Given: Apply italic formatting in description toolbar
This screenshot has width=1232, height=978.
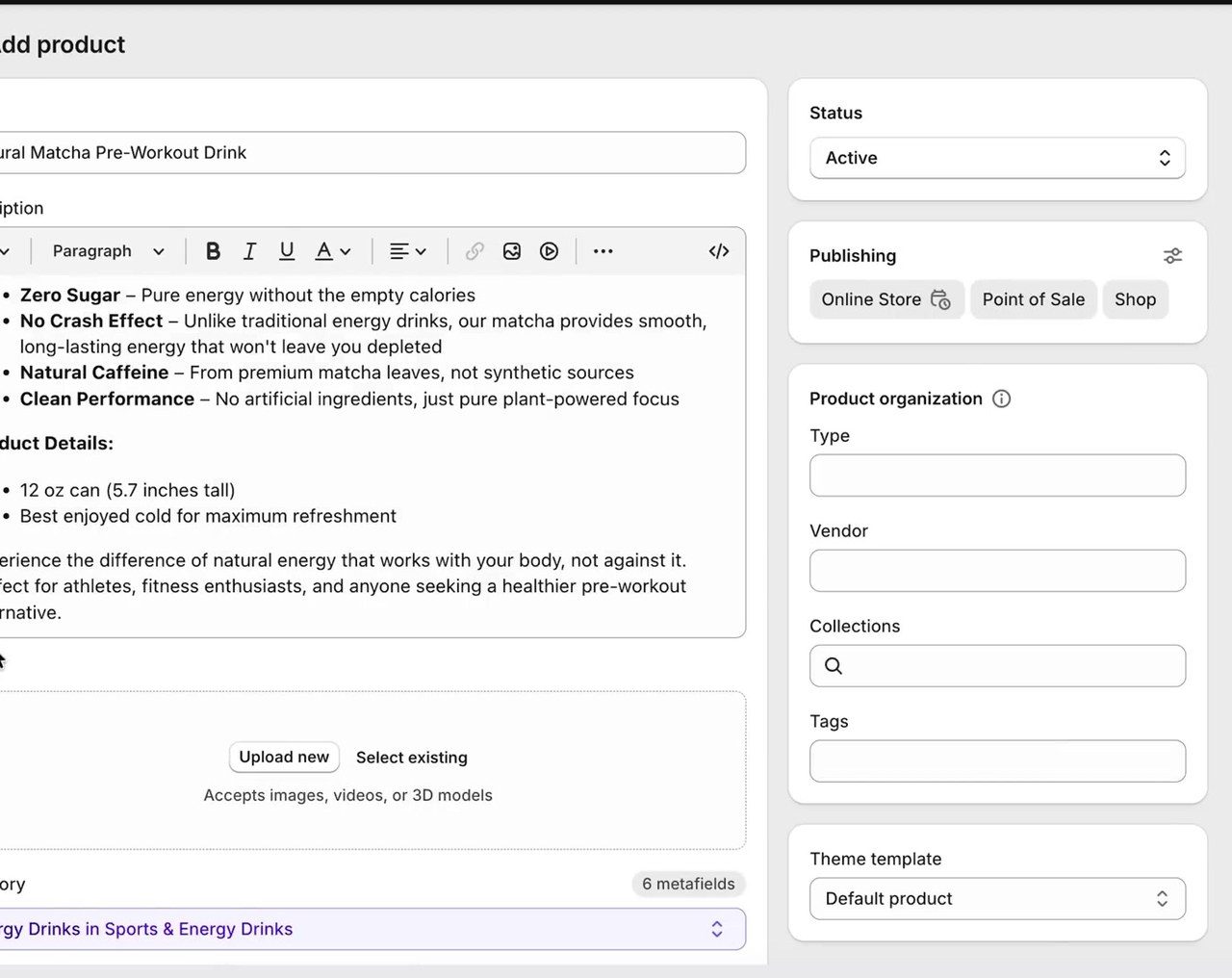Looking at the screenshot, I should [x=249, y=251].
